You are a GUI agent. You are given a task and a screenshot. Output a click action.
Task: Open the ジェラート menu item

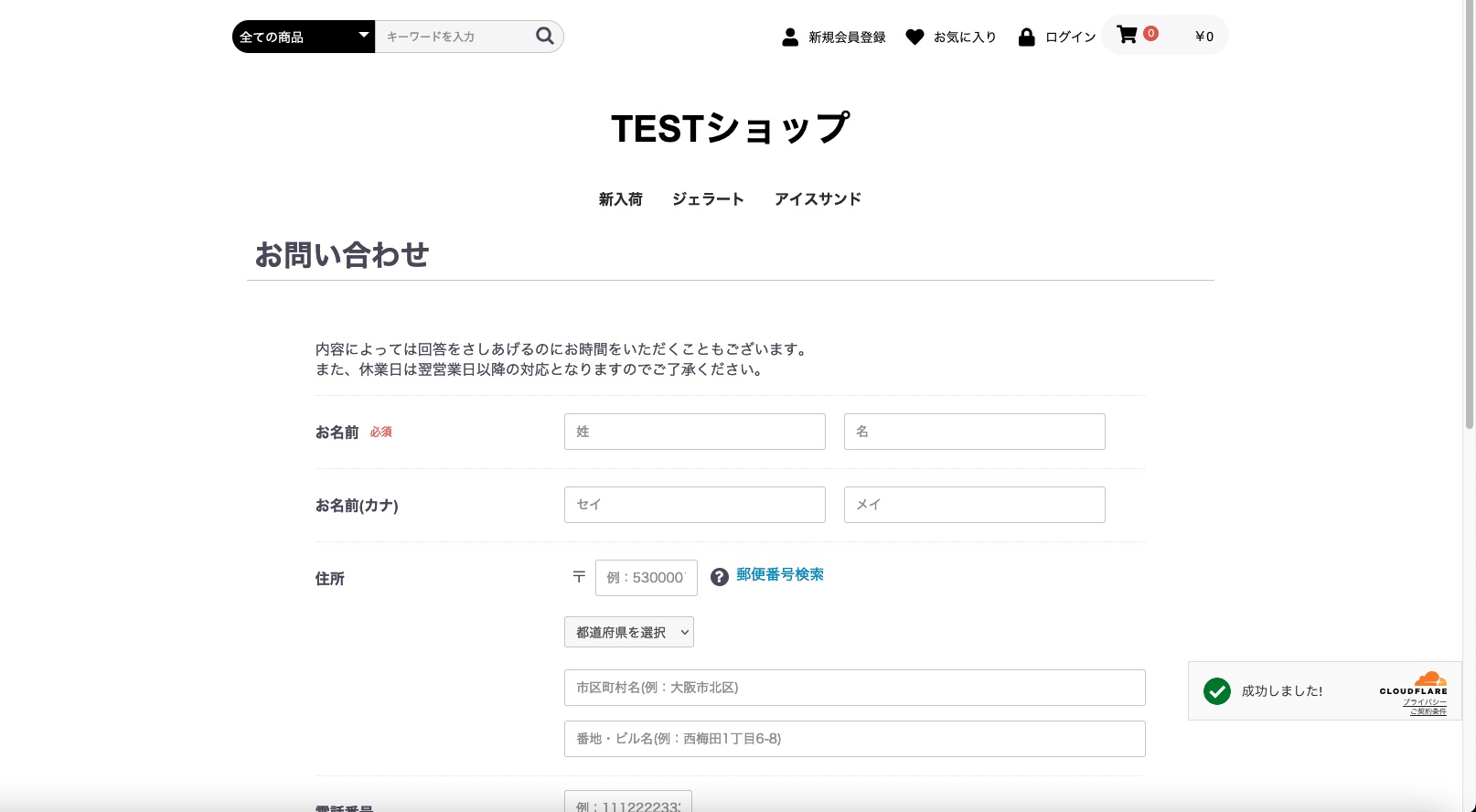tap(708, 199)
